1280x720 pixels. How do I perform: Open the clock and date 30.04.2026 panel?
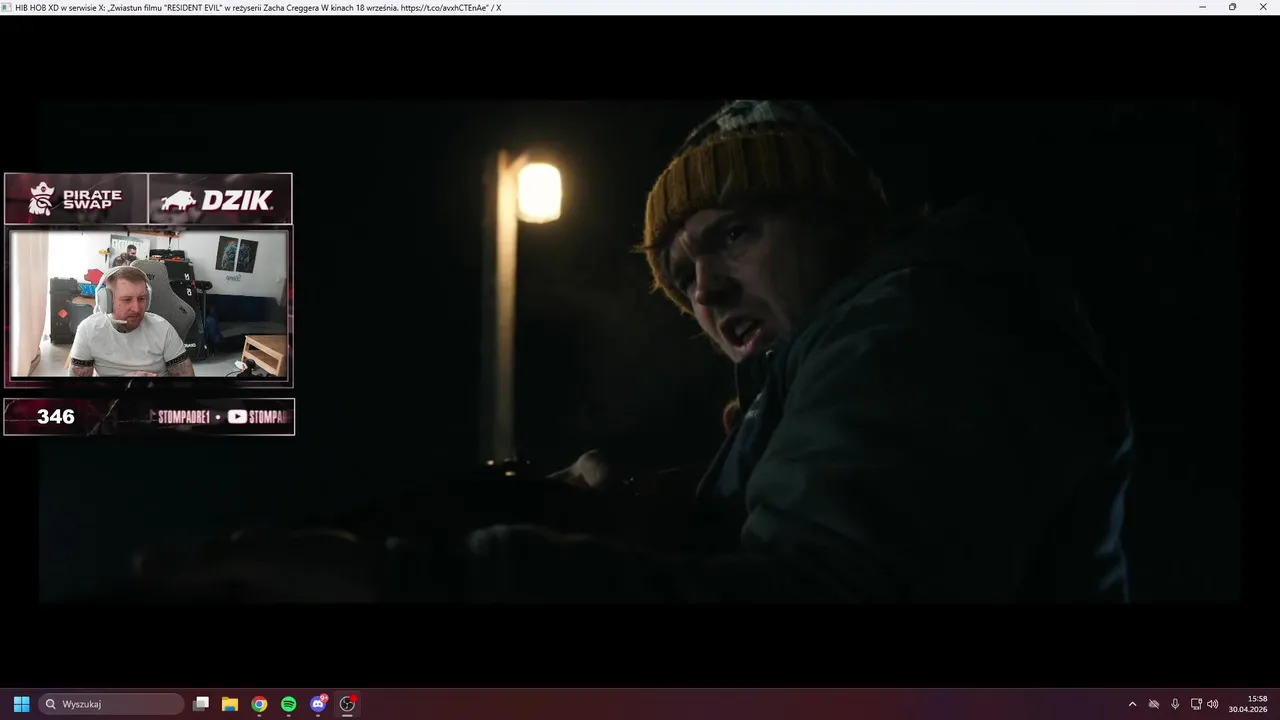pos(1249,704)
